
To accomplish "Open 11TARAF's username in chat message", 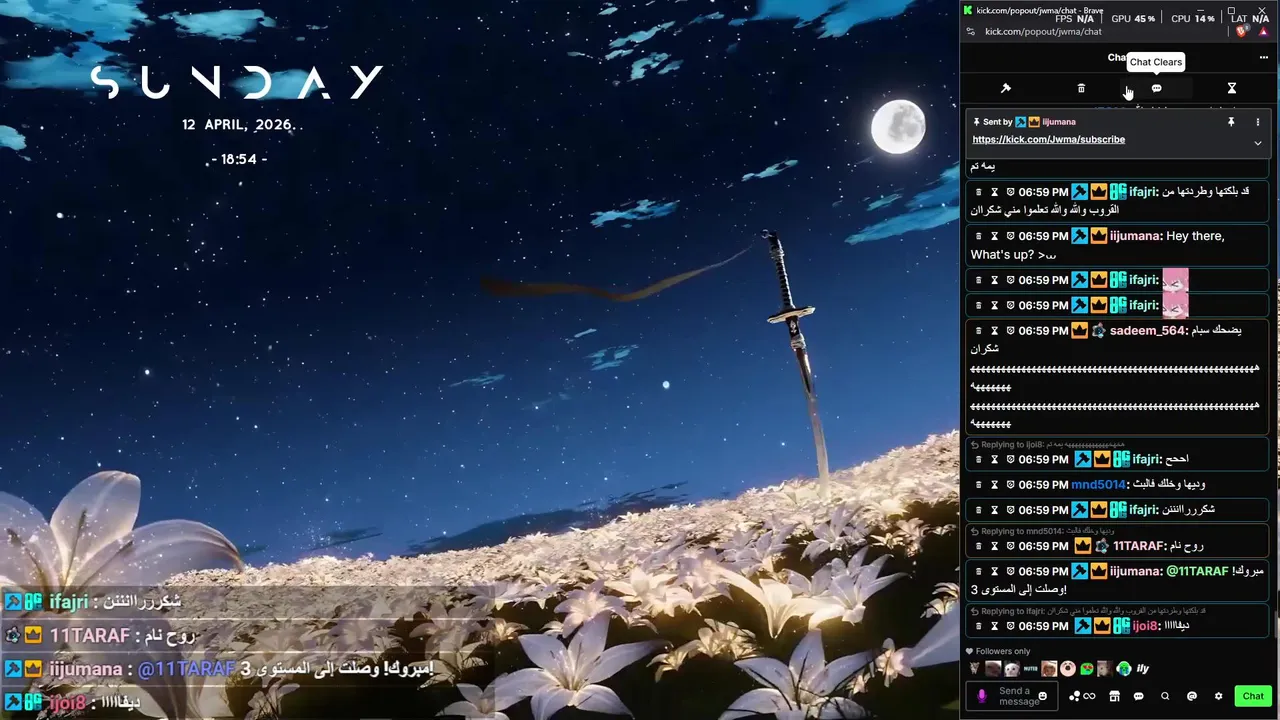I will [x=1138, y=547].
